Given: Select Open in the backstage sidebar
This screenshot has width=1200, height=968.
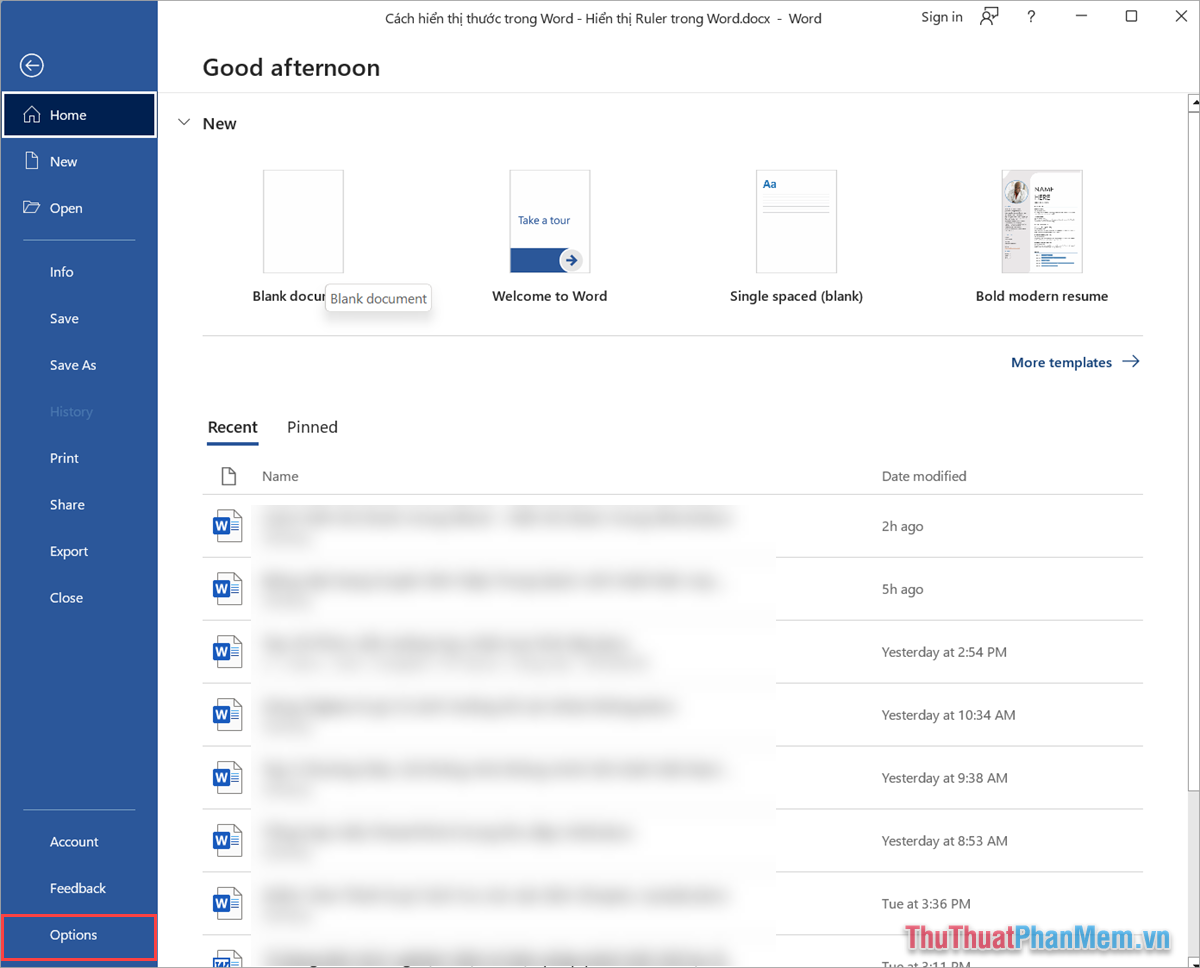Looking at the screenshot, I should pyautogui.click(x=79, y=208).
